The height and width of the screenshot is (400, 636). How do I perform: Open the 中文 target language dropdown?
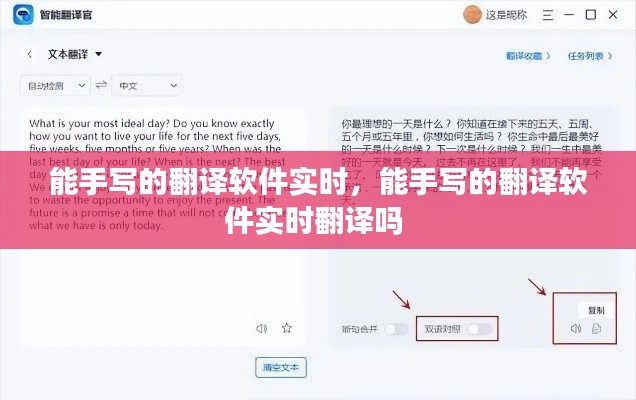[147, 85]
